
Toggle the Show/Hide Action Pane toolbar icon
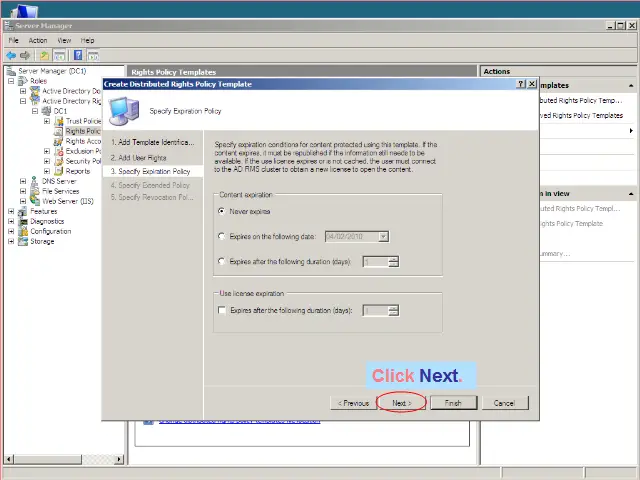(93, 56)
